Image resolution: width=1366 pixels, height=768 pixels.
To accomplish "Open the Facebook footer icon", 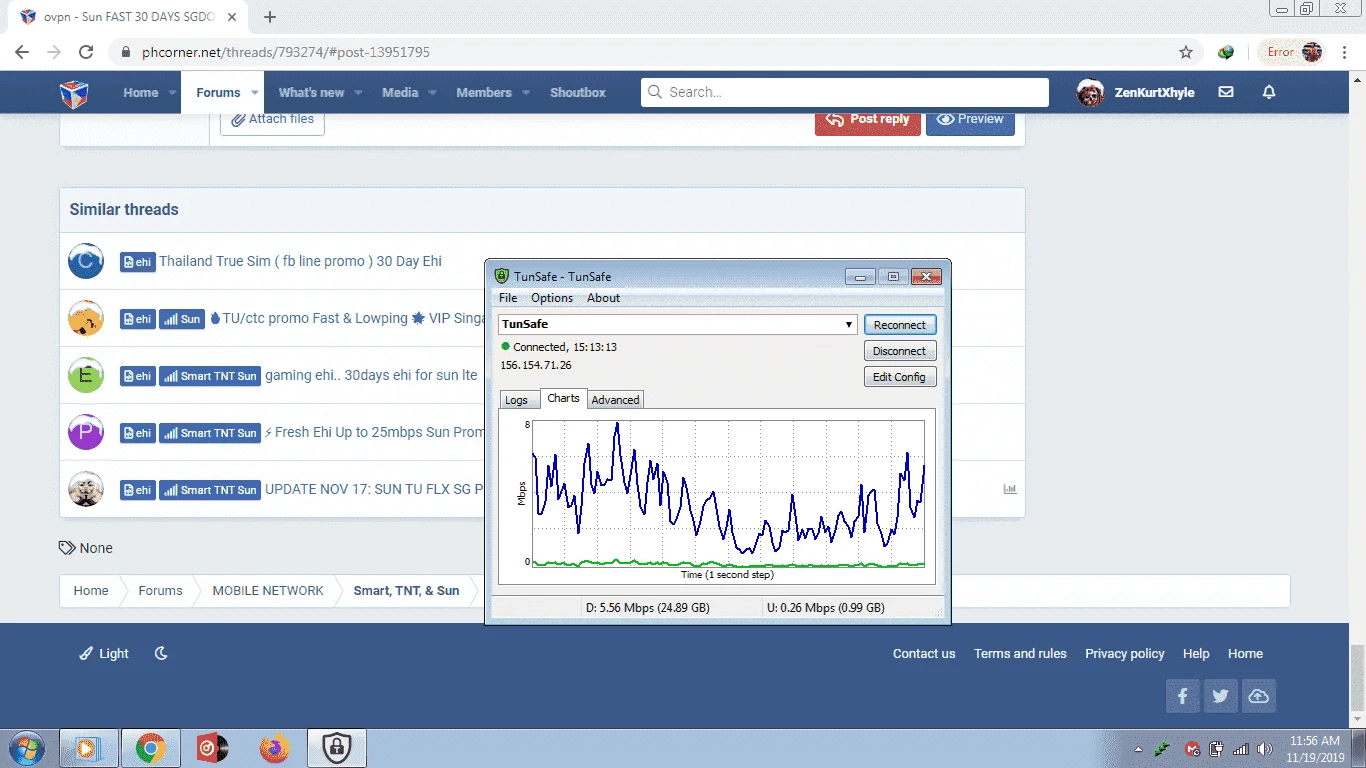I will click(1182, 696).
